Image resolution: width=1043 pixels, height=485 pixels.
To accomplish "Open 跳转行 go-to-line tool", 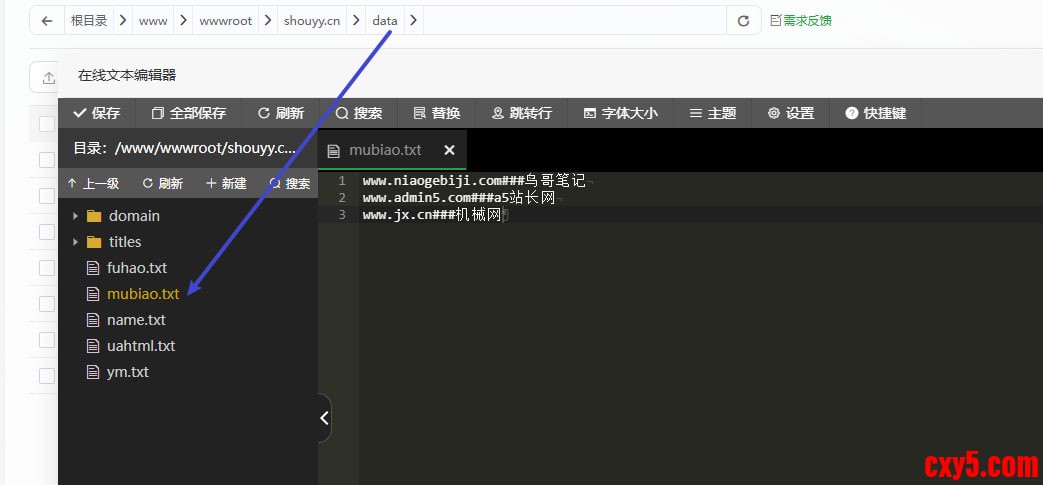I will pos(522,113).
